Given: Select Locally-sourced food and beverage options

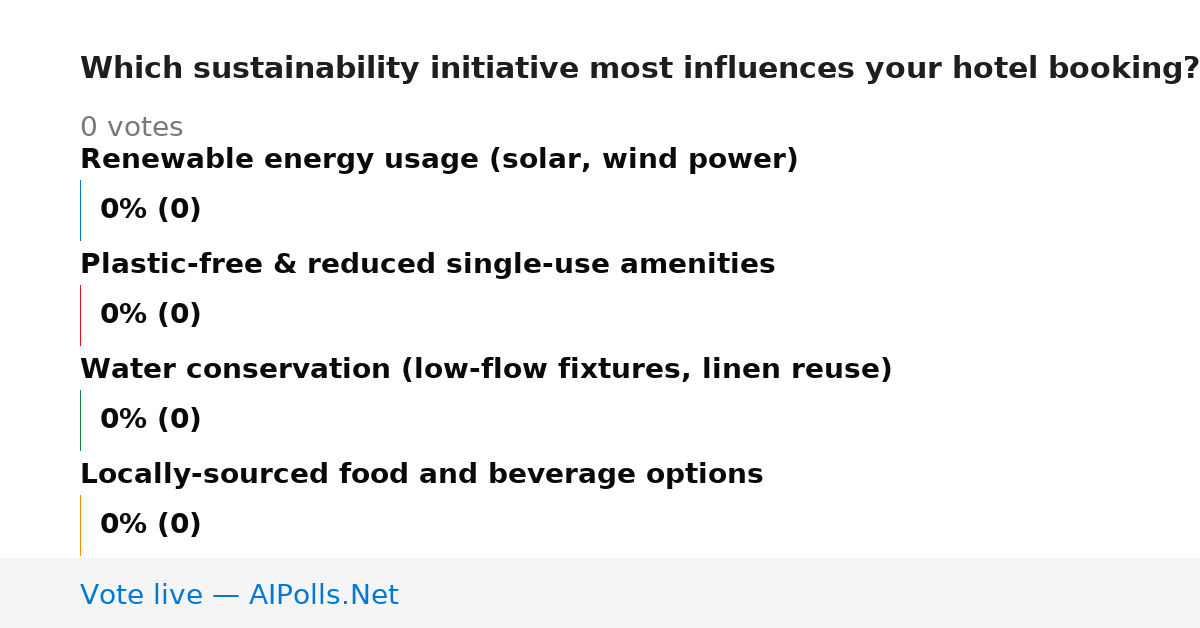Looking at the screenshot, I should (421, 475).
